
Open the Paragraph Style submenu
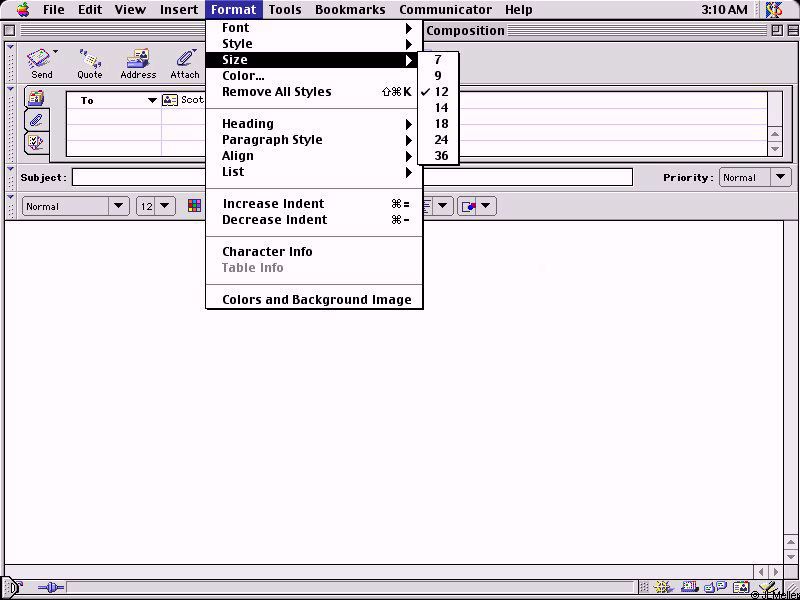click(314, 140)
